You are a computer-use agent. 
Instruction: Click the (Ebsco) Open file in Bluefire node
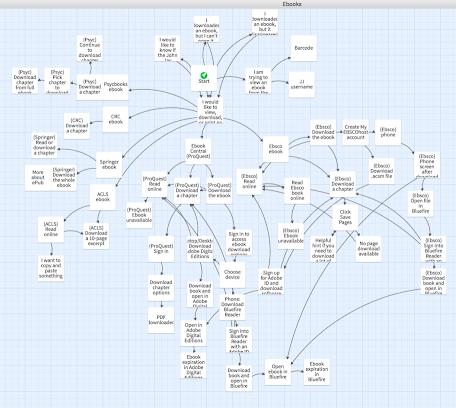coord(420,204)
